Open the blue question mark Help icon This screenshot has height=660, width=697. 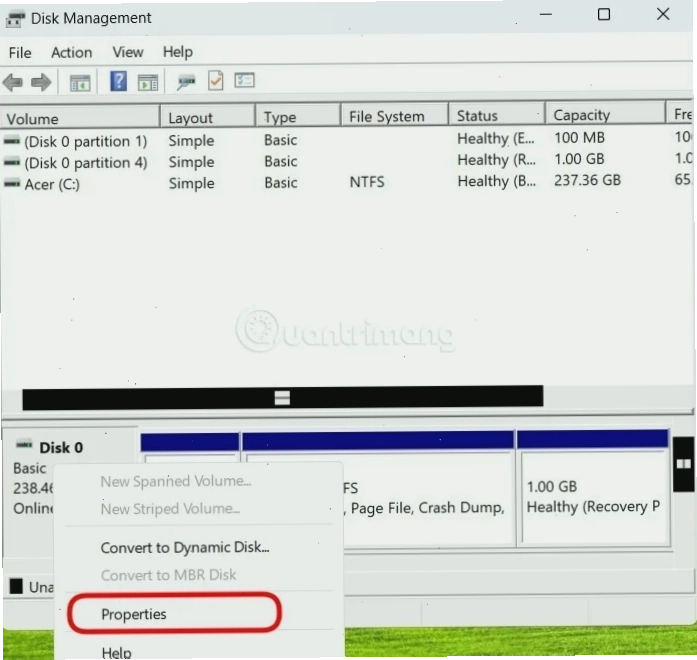coord(118,81)
